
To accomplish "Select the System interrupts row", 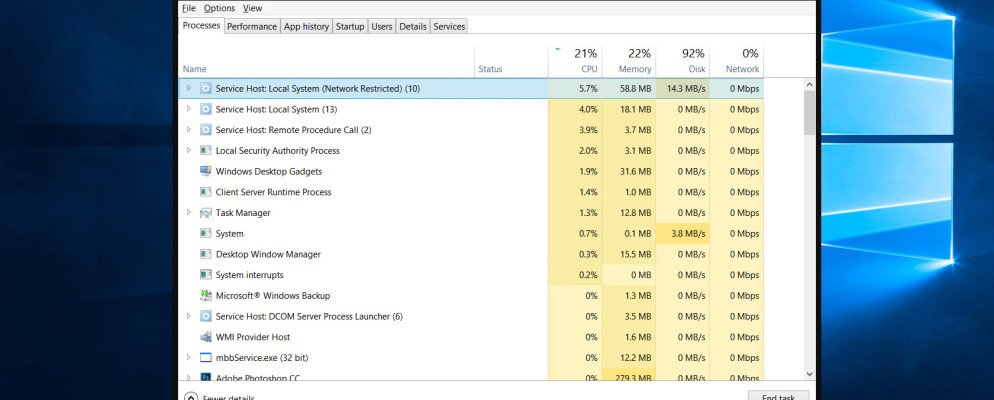I will 250,275.
